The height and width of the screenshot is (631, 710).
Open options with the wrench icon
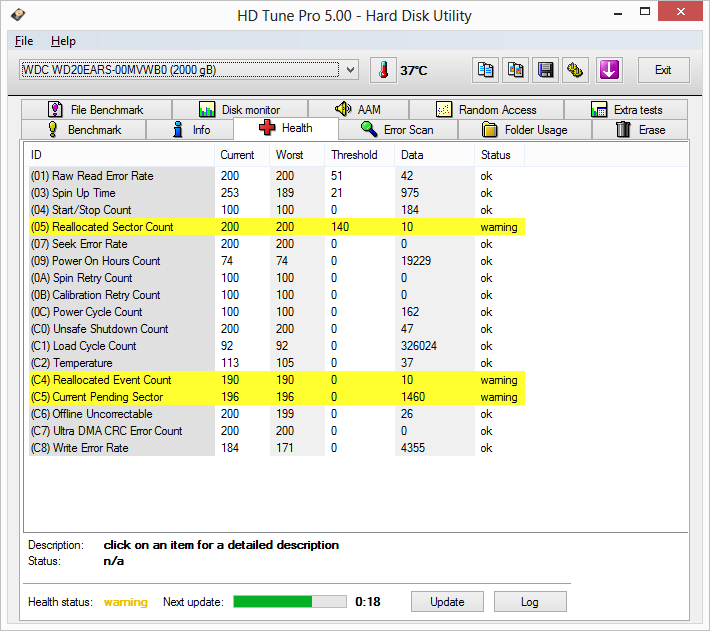[x=575, y=70]
